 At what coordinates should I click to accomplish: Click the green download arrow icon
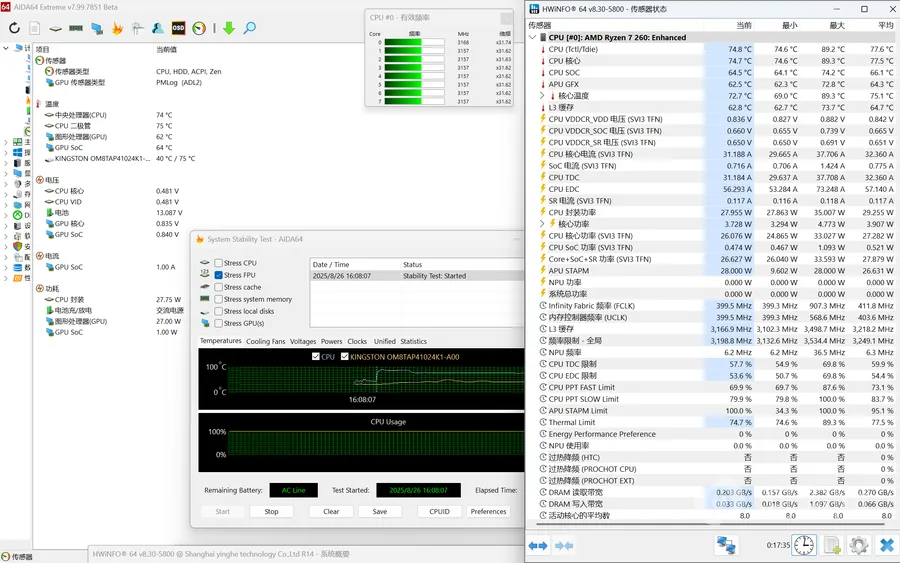[x=229, y=28]
